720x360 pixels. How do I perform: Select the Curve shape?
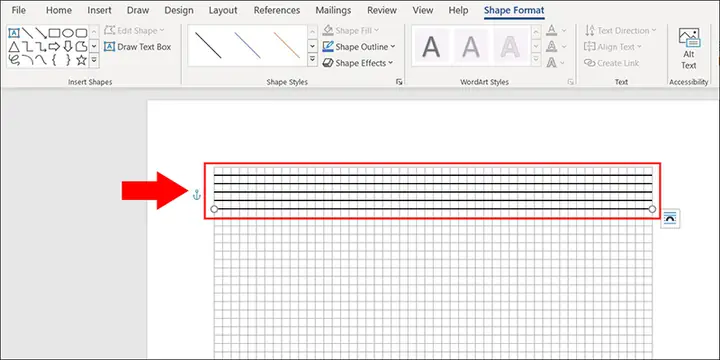(x=41, y=60)
